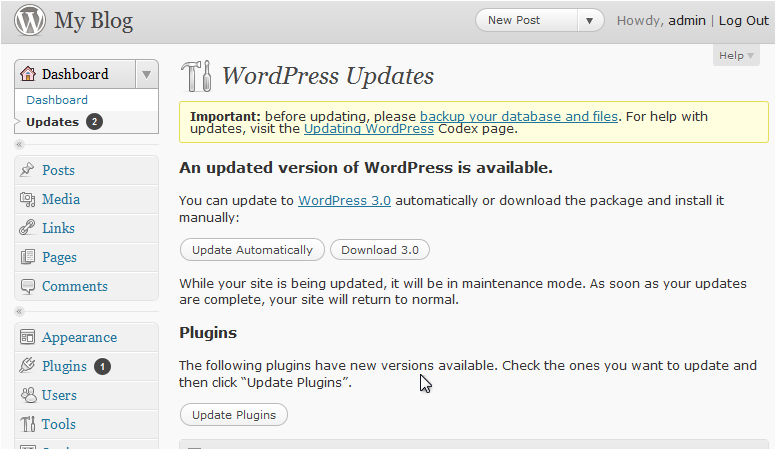Click the New Post button
Screen dimensions: 776x450
tap(527, 21)
